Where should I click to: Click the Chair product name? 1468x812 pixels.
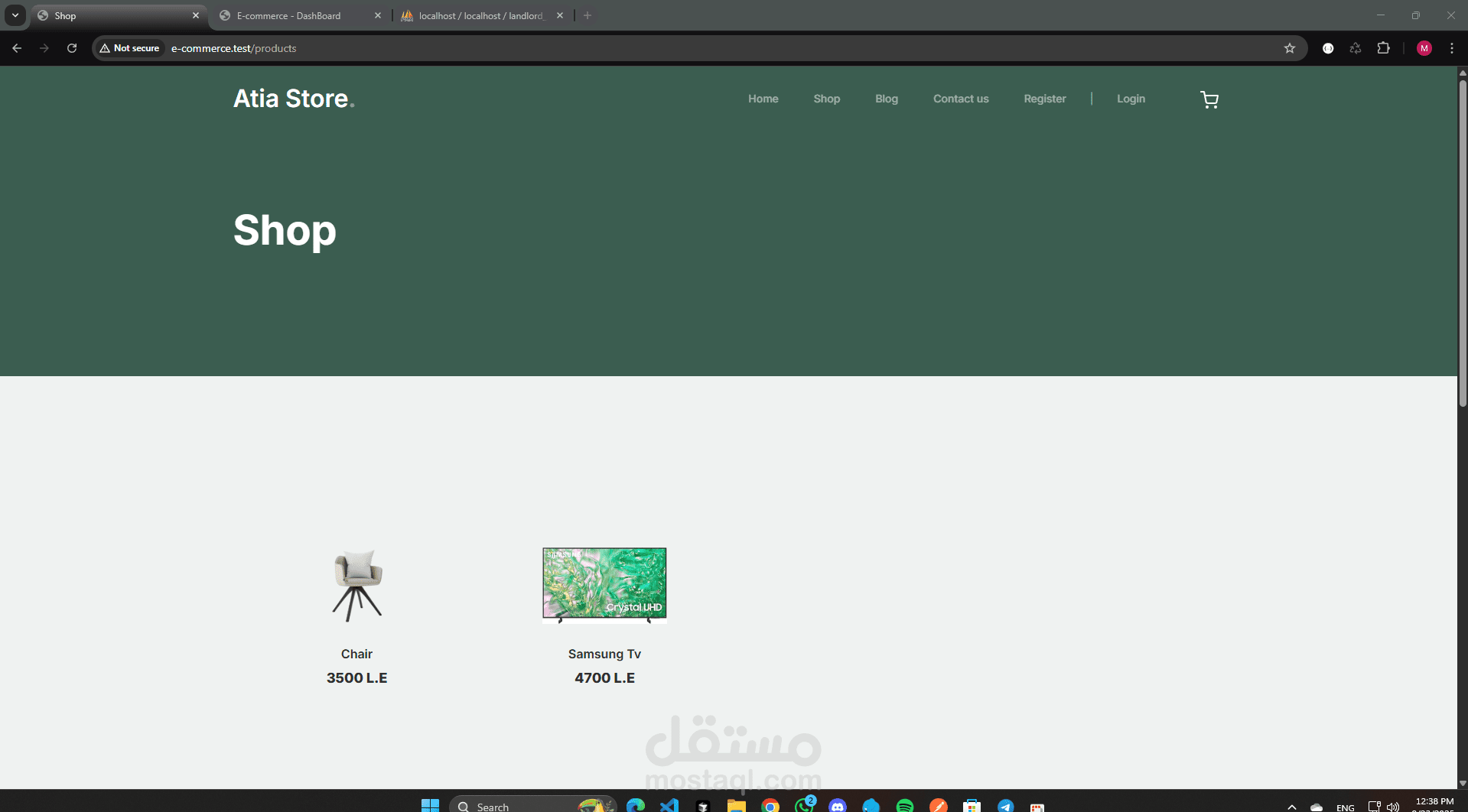click(x=356, y=654)
